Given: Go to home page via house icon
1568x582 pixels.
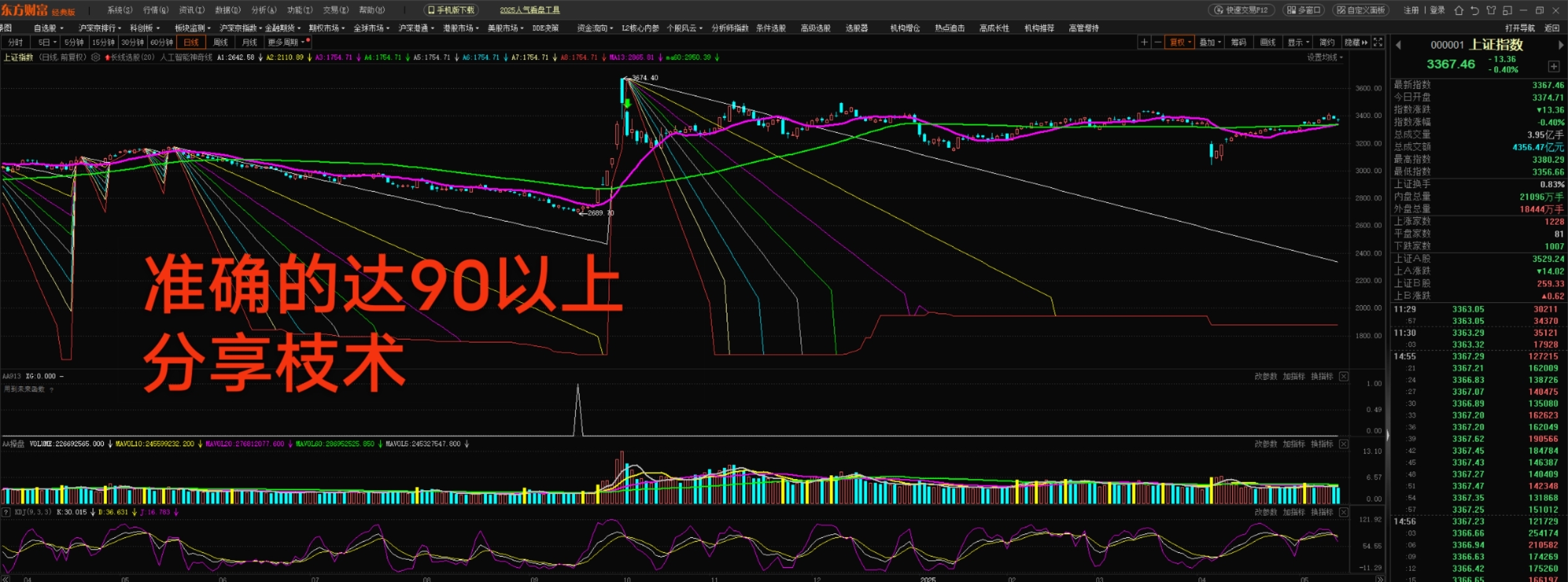Looking at the screenshot, I should tap(1459, 10).
